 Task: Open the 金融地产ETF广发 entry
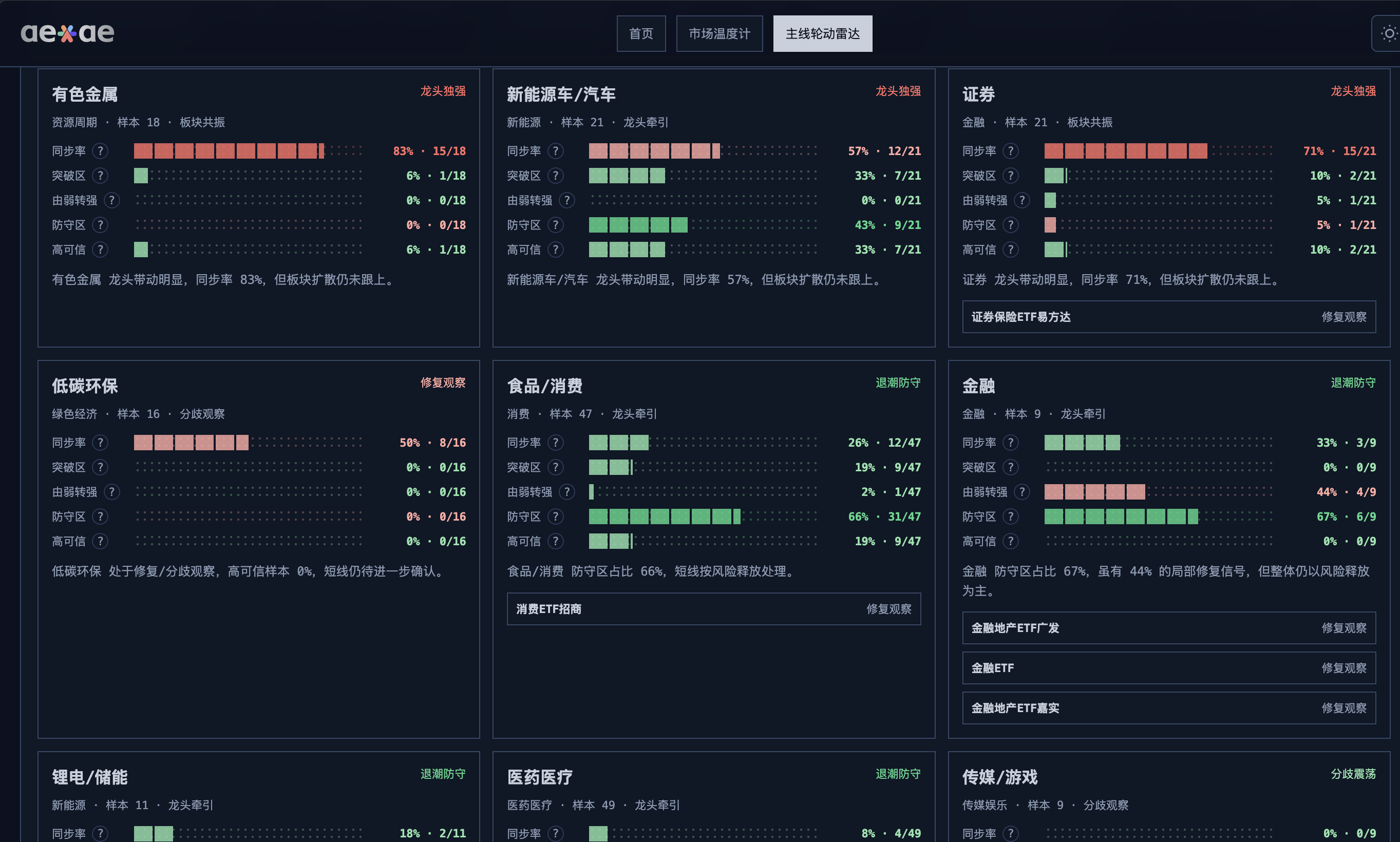point(1169,628)
